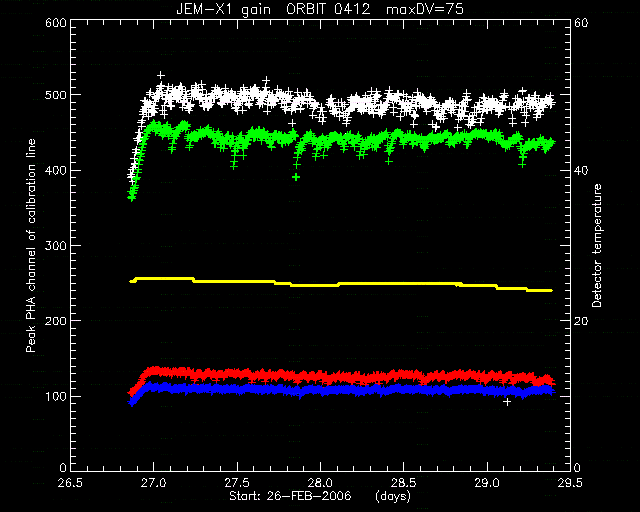Image resolution: width=640 pixels, height=512 pixels.
Task: Click the red data series band
Action: click(342, 376)
